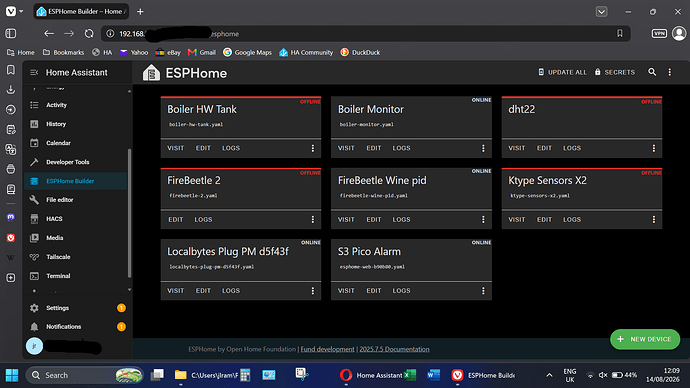This screenshot has width=690, height=388.
Task: Open S3 Pico Alarm overflow menu
Action: pos(483,291)
